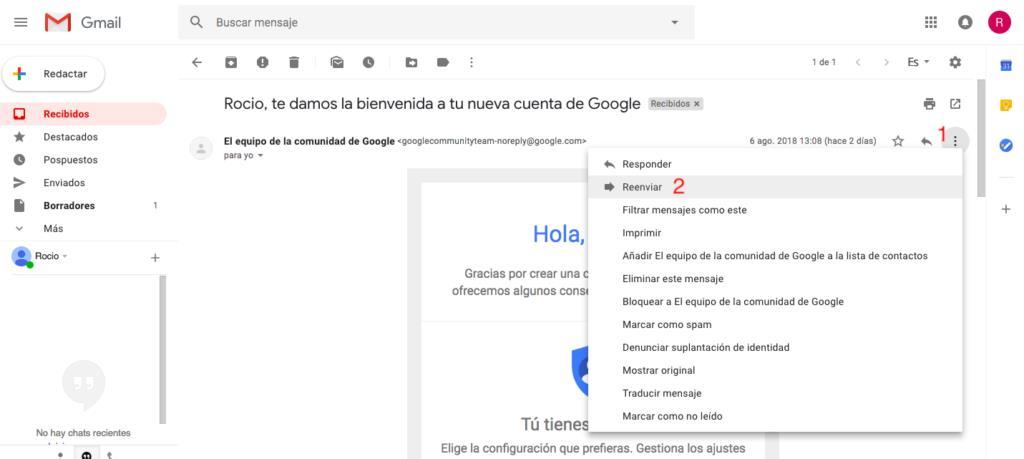Archive this conversation

tap(231, 63)
